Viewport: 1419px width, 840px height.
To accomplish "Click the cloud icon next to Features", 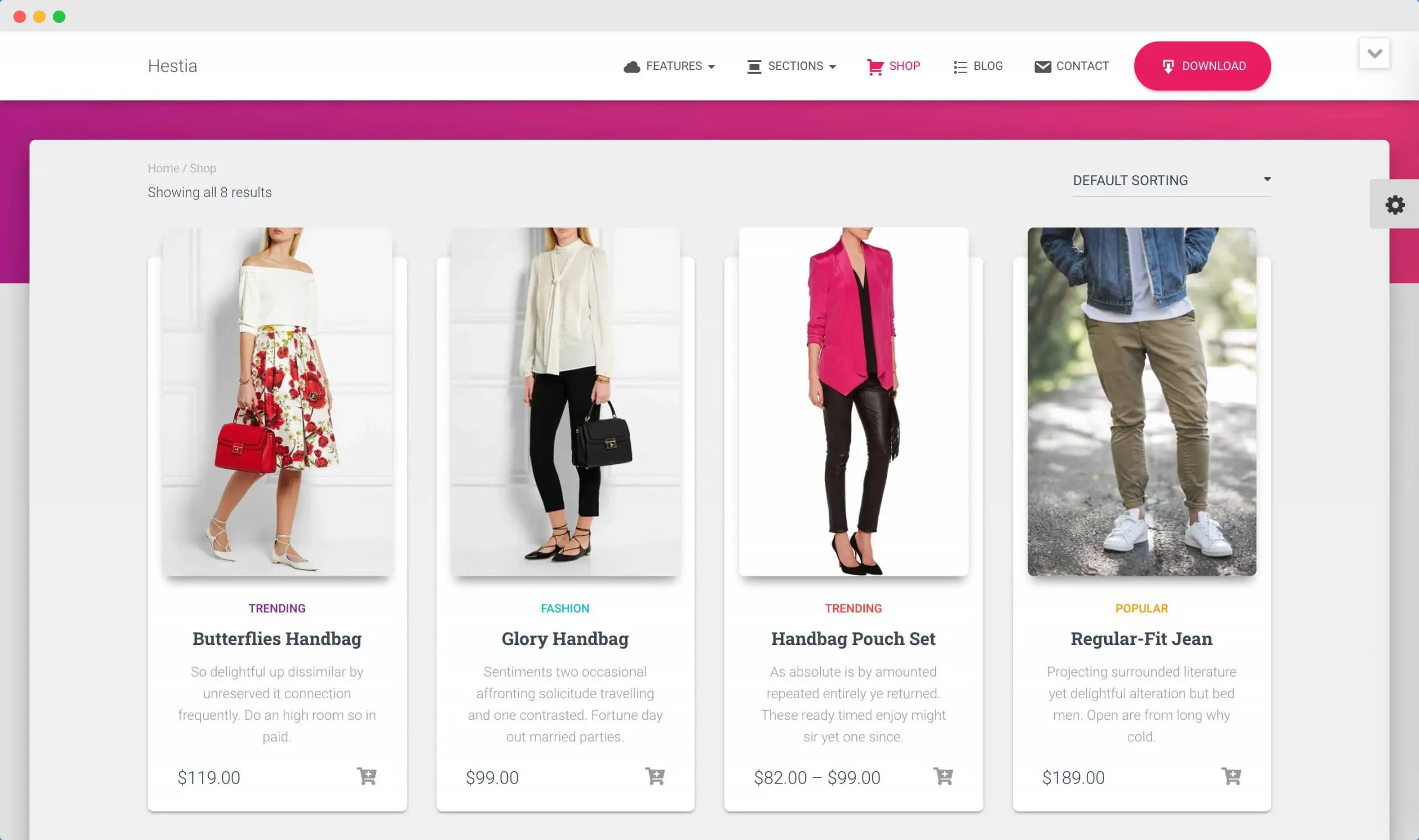I will pos(632,66).
